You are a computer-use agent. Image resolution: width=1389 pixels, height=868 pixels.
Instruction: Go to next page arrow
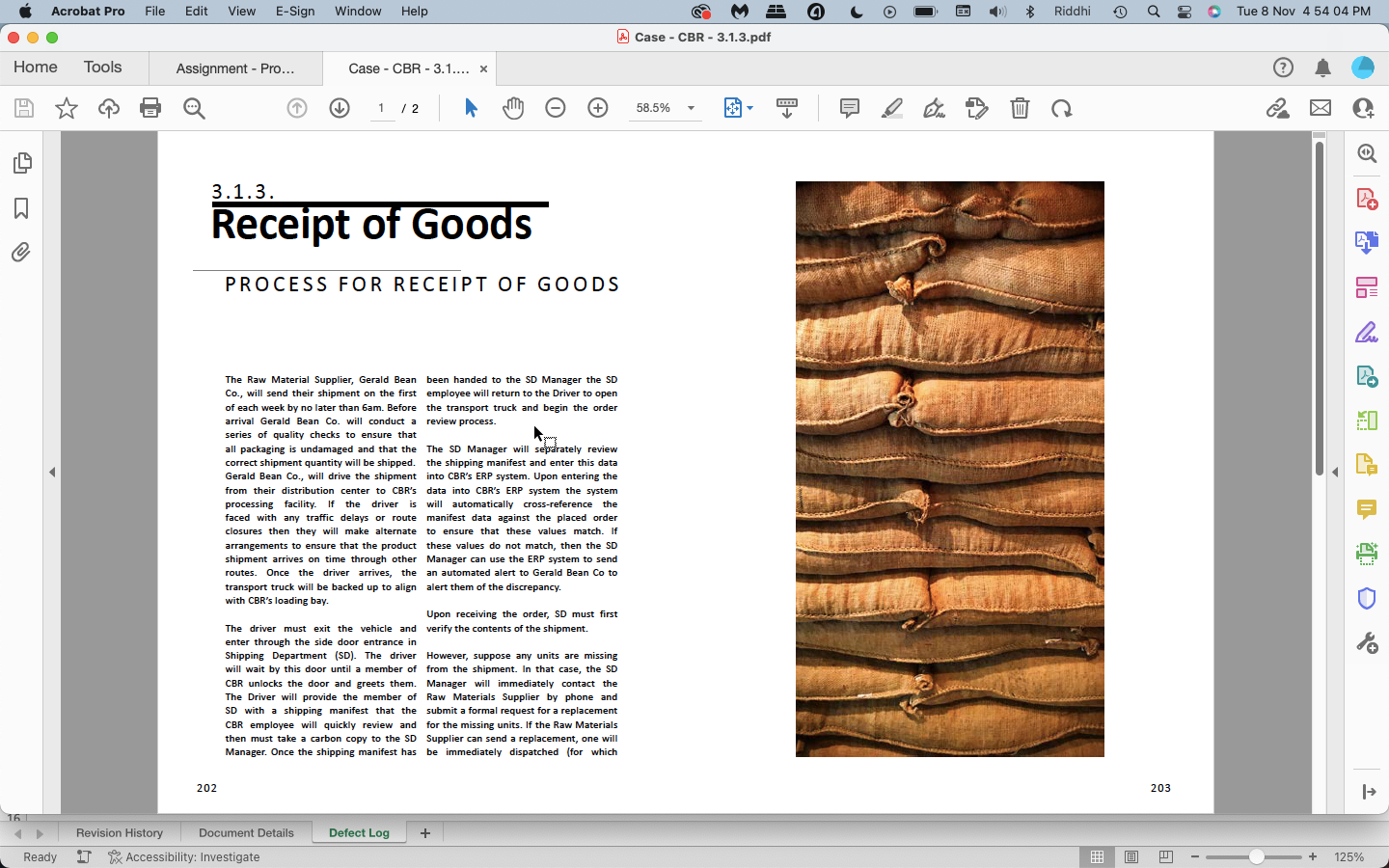[x=340, y=108]
